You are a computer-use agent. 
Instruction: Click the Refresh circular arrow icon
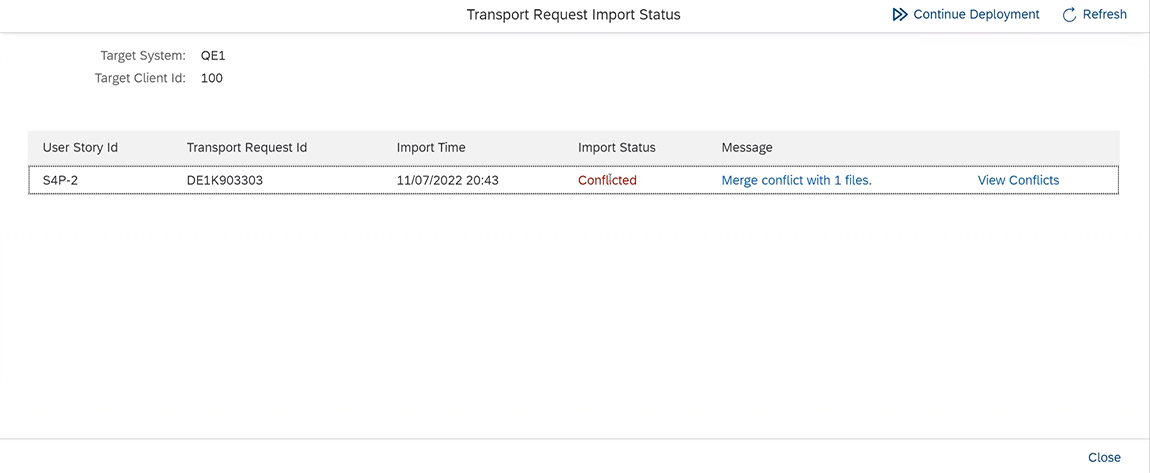coord(1069,15)
